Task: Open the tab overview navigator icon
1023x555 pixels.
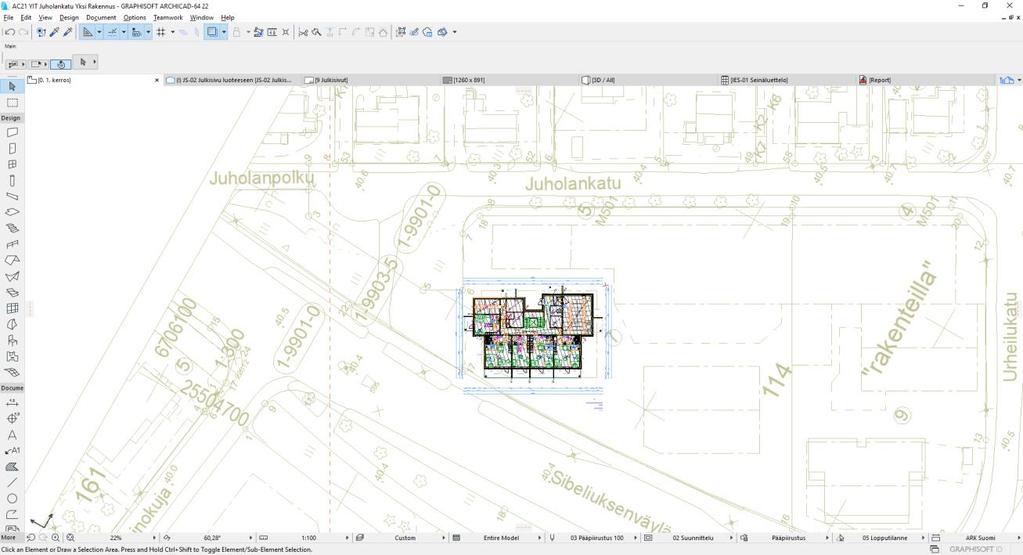Action: click(x=1007, y=80)
